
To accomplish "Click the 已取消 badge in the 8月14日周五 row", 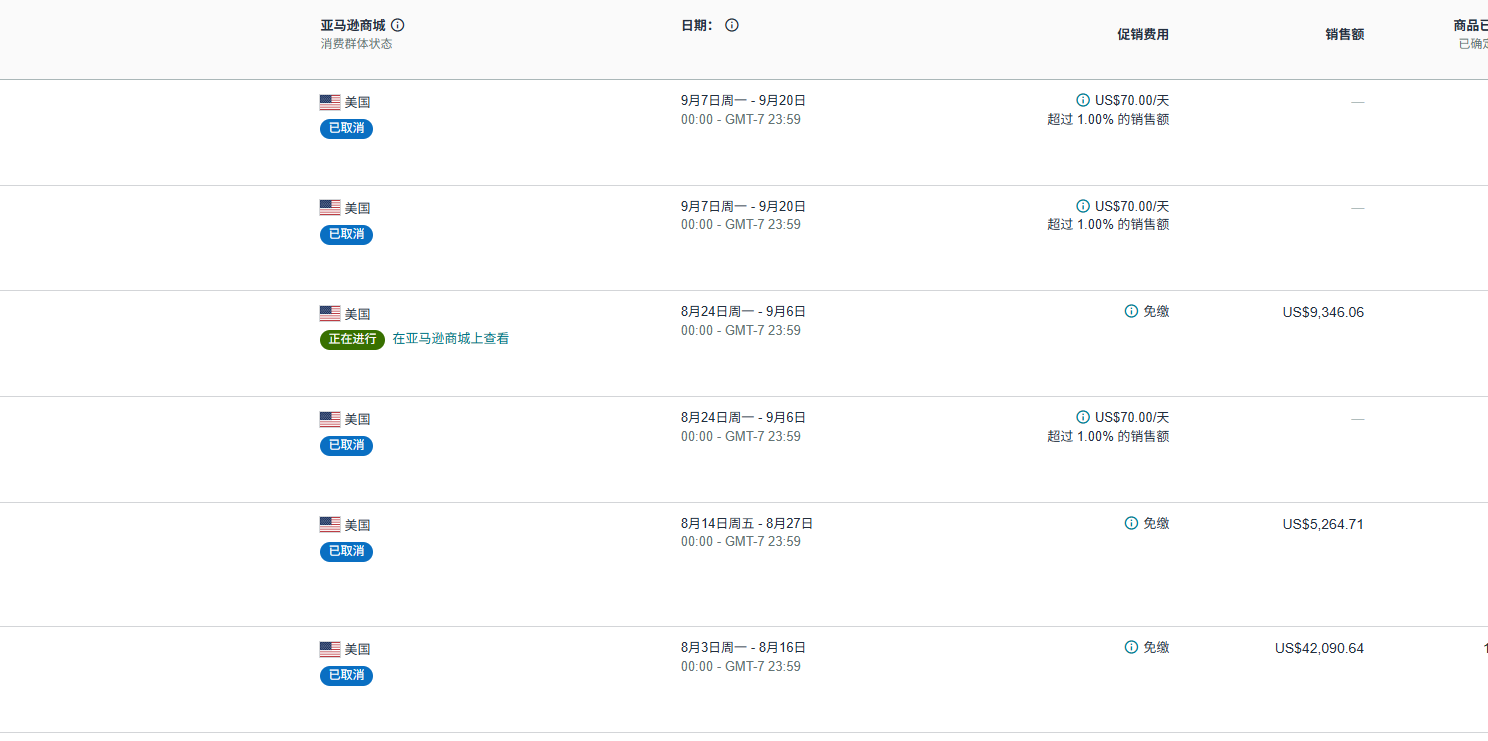I will 346,551.
